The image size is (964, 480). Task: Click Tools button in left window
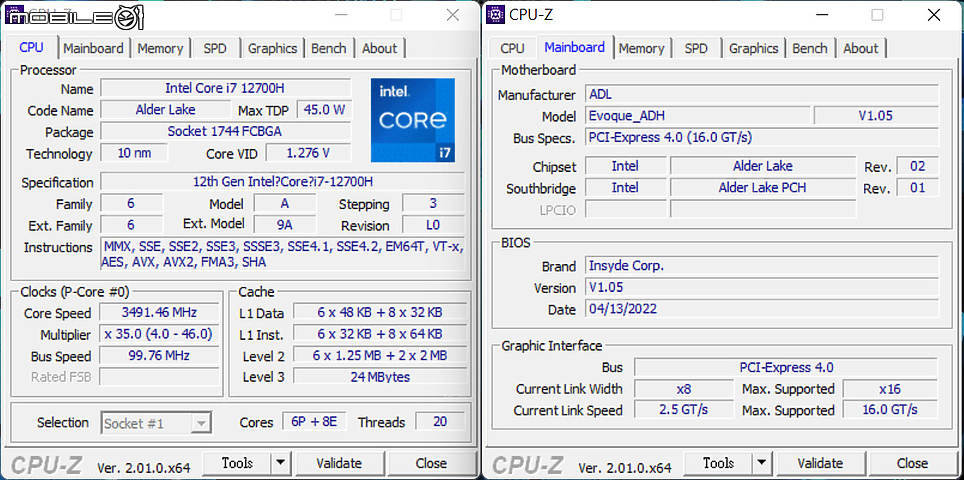click(237, 463)
